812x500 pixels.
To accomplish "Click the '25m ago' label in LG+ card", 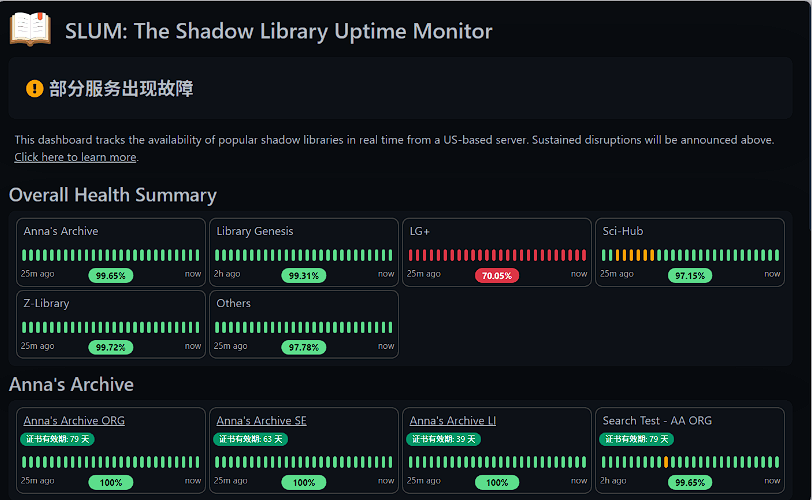I will point(424,274).
